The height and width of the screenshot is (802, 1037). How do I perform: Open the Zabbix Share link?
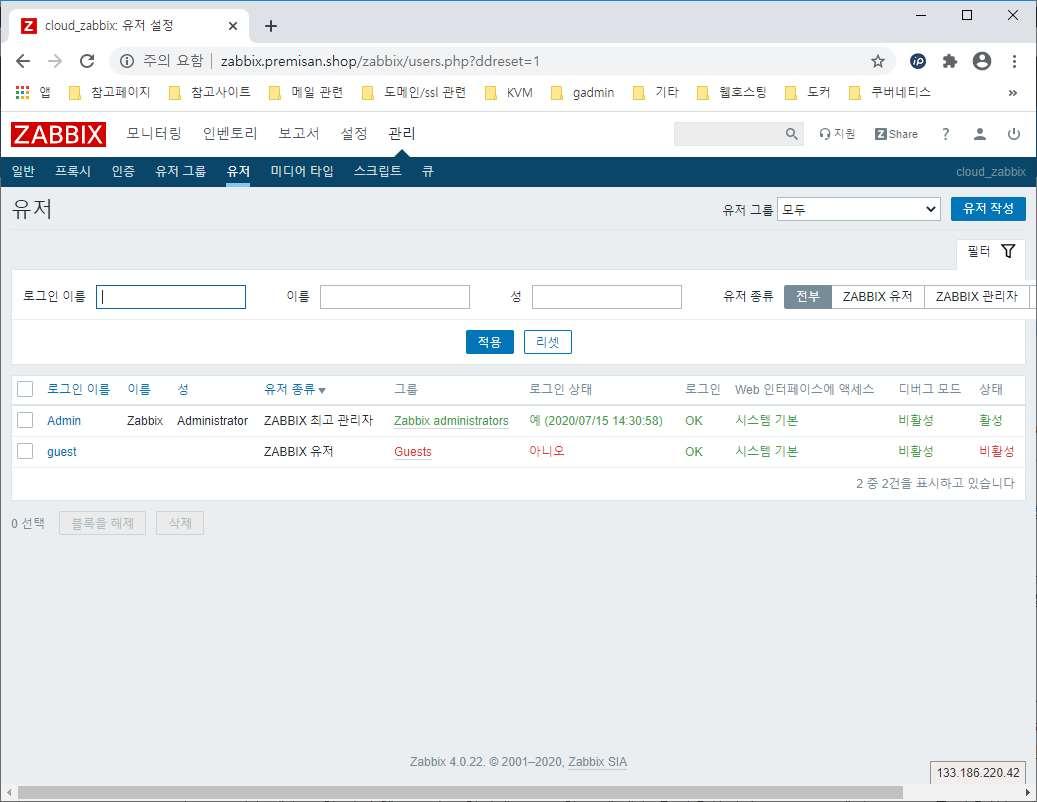[x=896, y=134]
